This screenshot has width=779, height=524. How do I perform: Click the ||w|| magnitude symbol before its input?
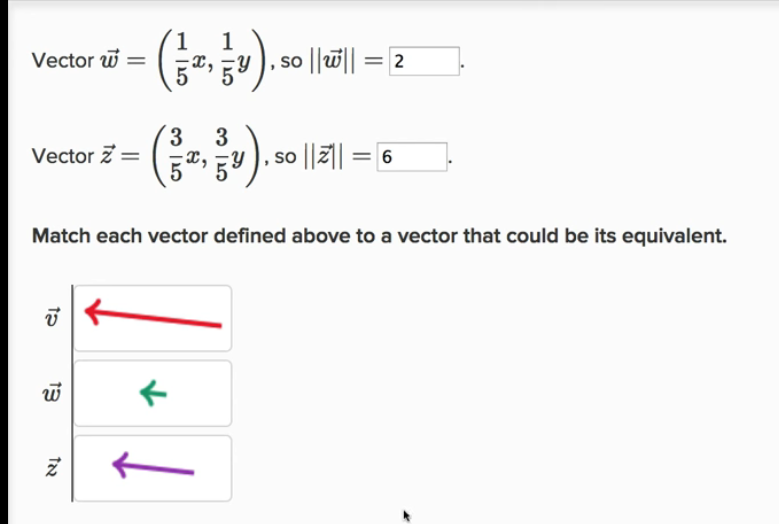tap(334, 62)
